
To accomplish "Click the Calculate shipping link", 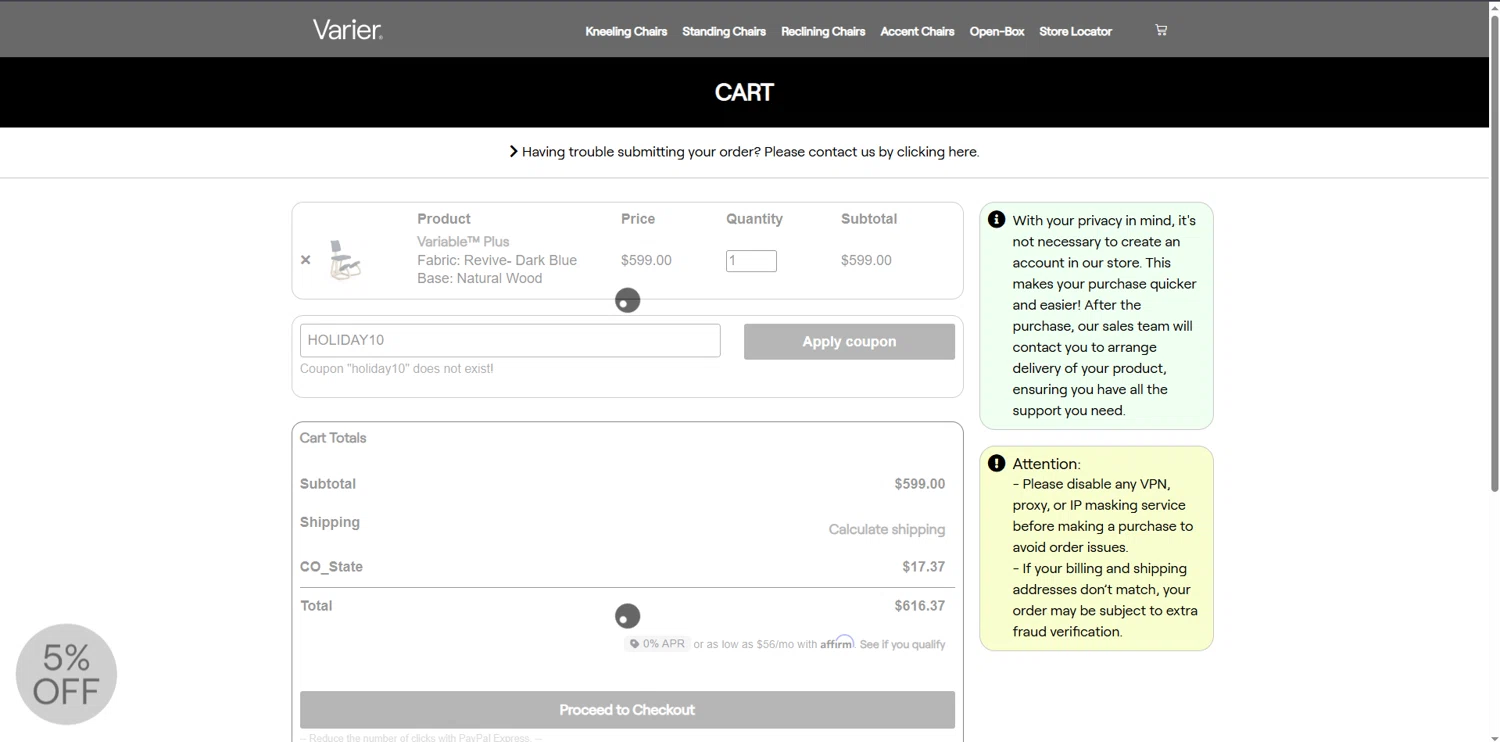I will [x=887, y=529].
